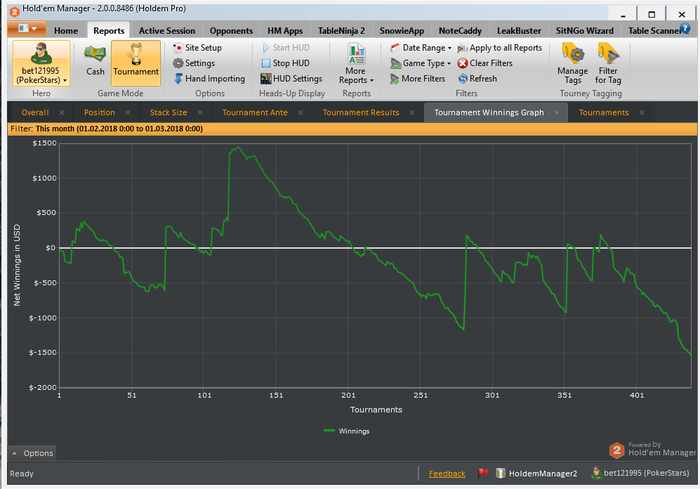The width and height of the screenshot is (700, 489).
Task: Stop the HUD
Action: point(286,63)
